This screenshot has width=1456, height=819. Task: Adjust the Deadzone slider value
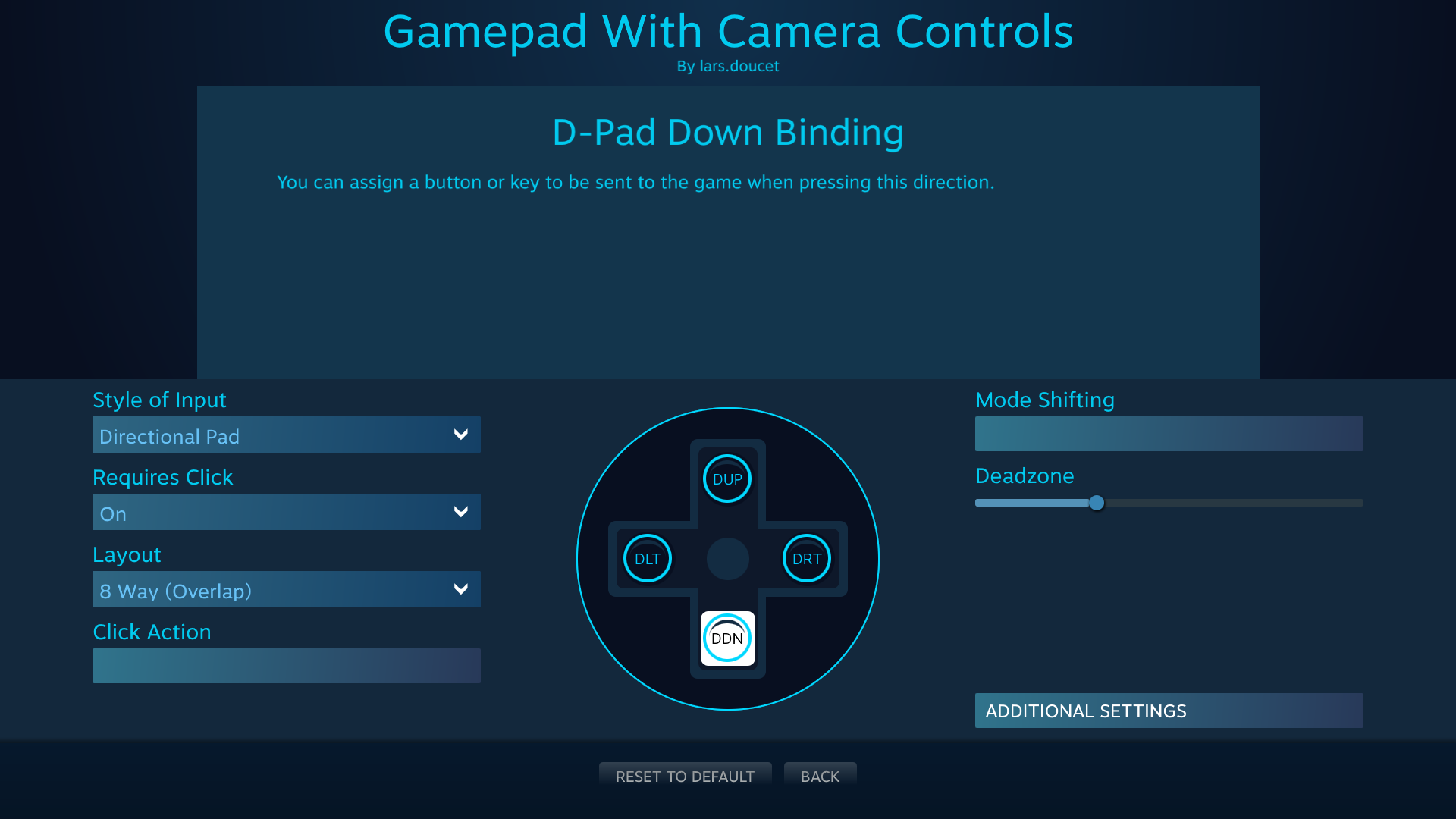[x=1097, y=502]
